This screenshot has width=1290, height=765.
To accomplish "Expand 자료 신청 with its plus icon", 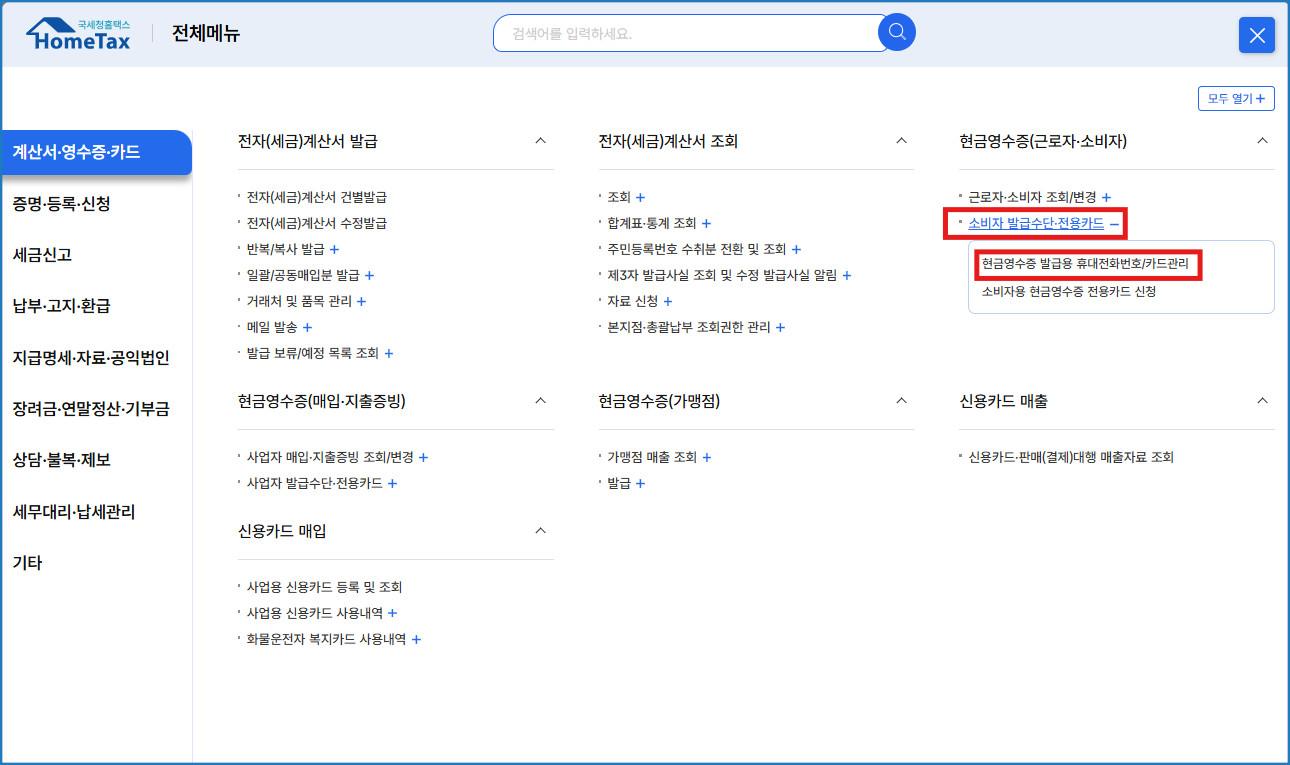I will point(667,301).
